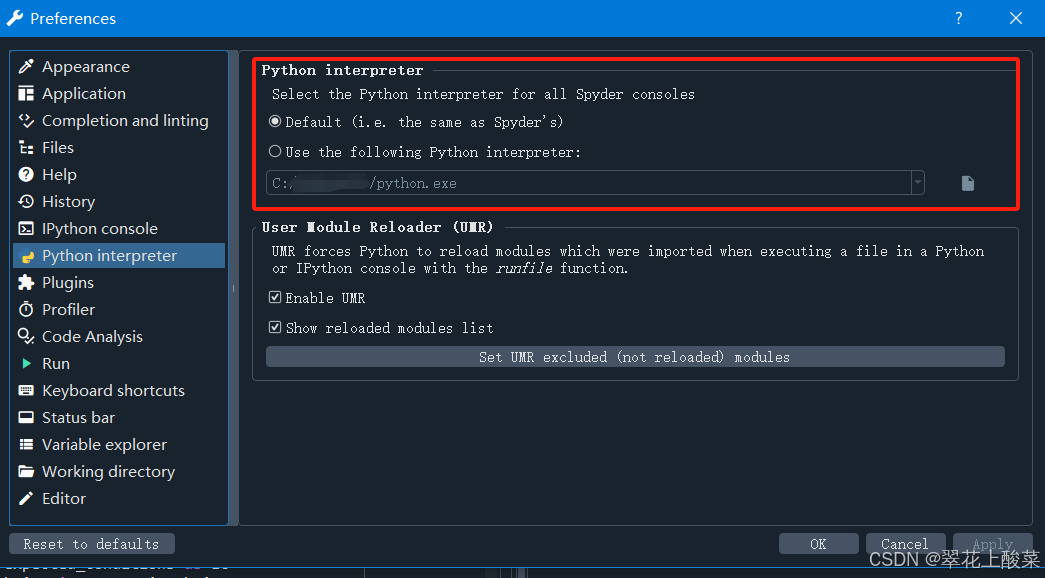The image size is (1045, 578).
Task: Expand the interpreter path dropdown arrow
Action: 917,183
